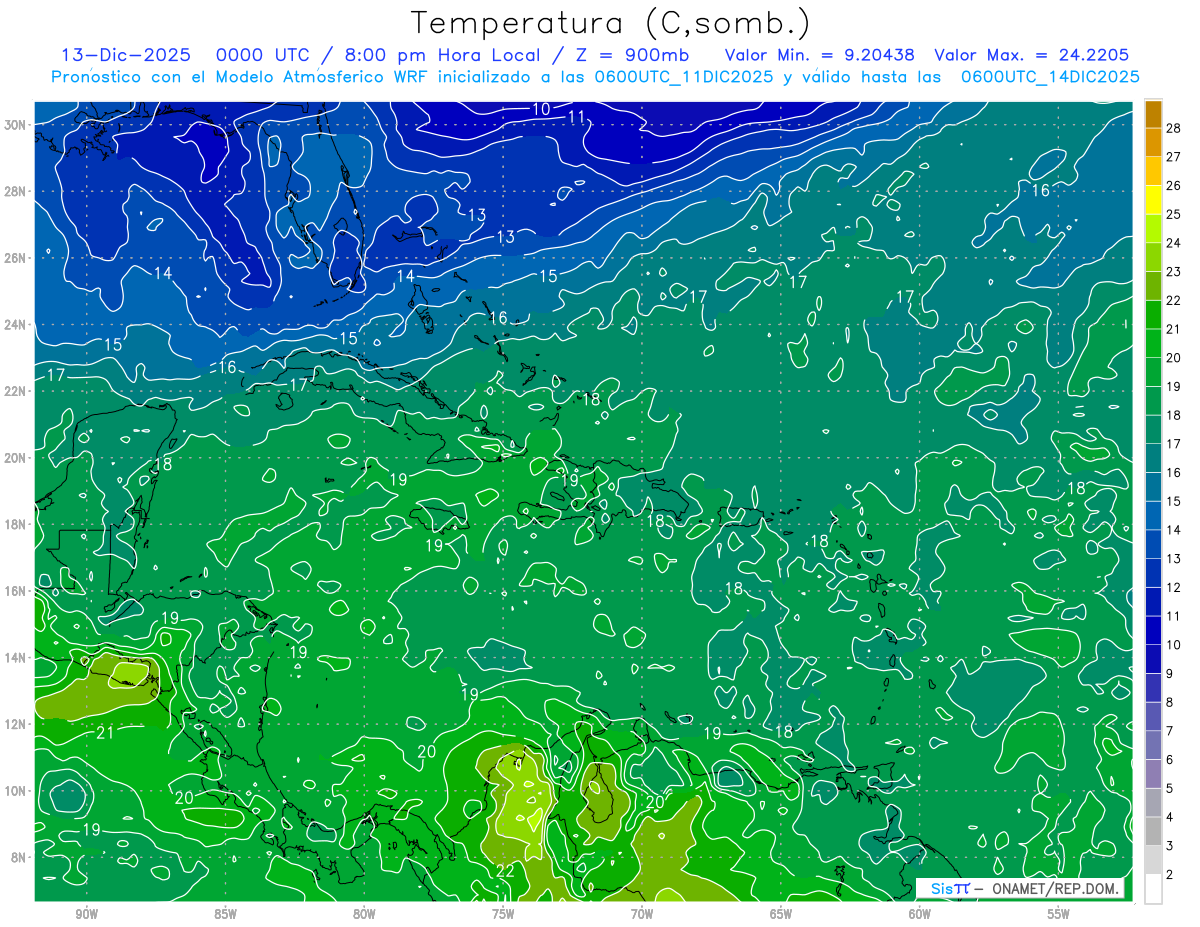This screenshot has height=927, width=1200.
Task: Click the "21" contour label on the map
Action: tap(105, 733)
